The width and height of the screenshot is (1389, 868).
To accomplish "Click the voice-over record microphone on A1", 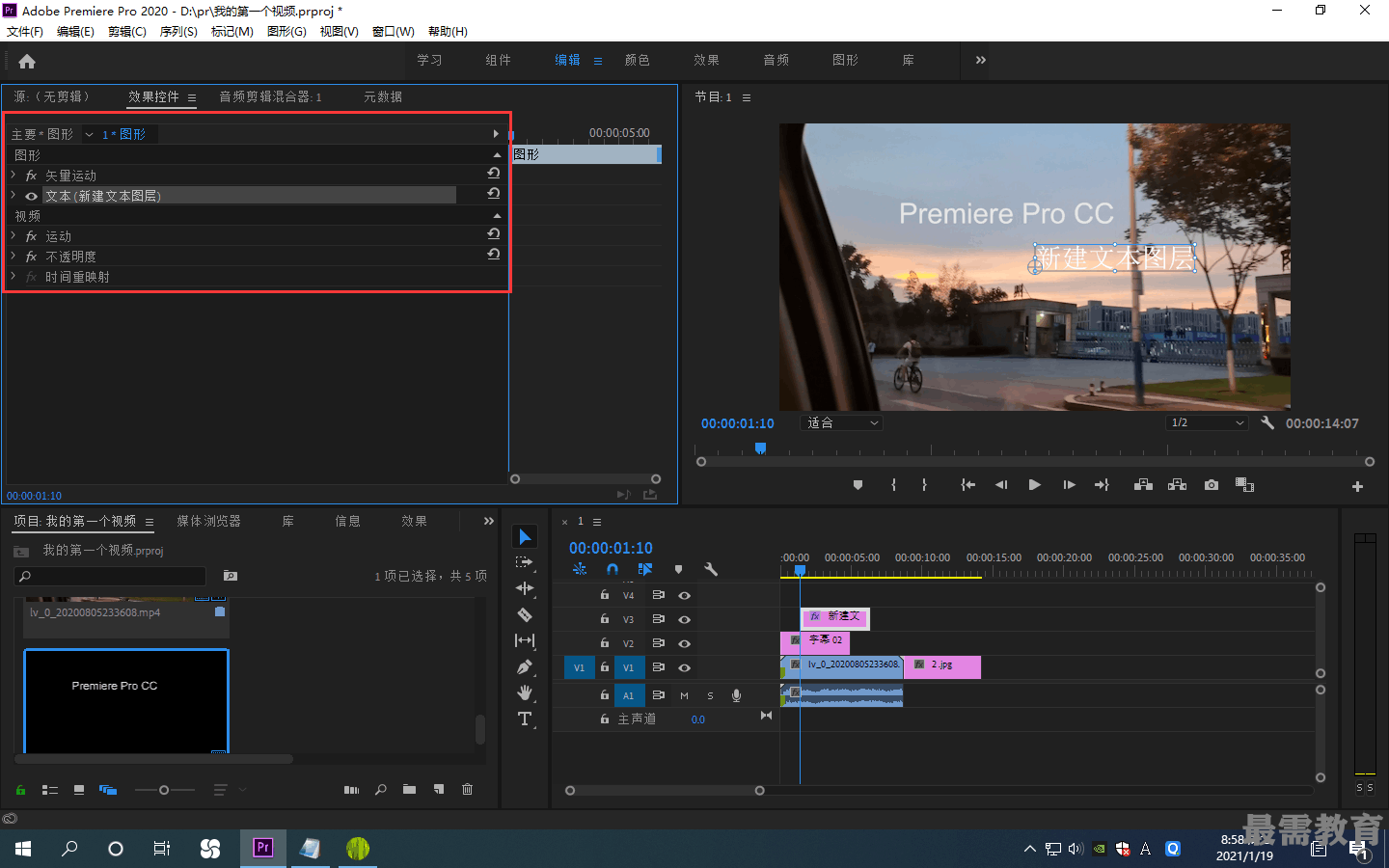I will pos(736,695).
